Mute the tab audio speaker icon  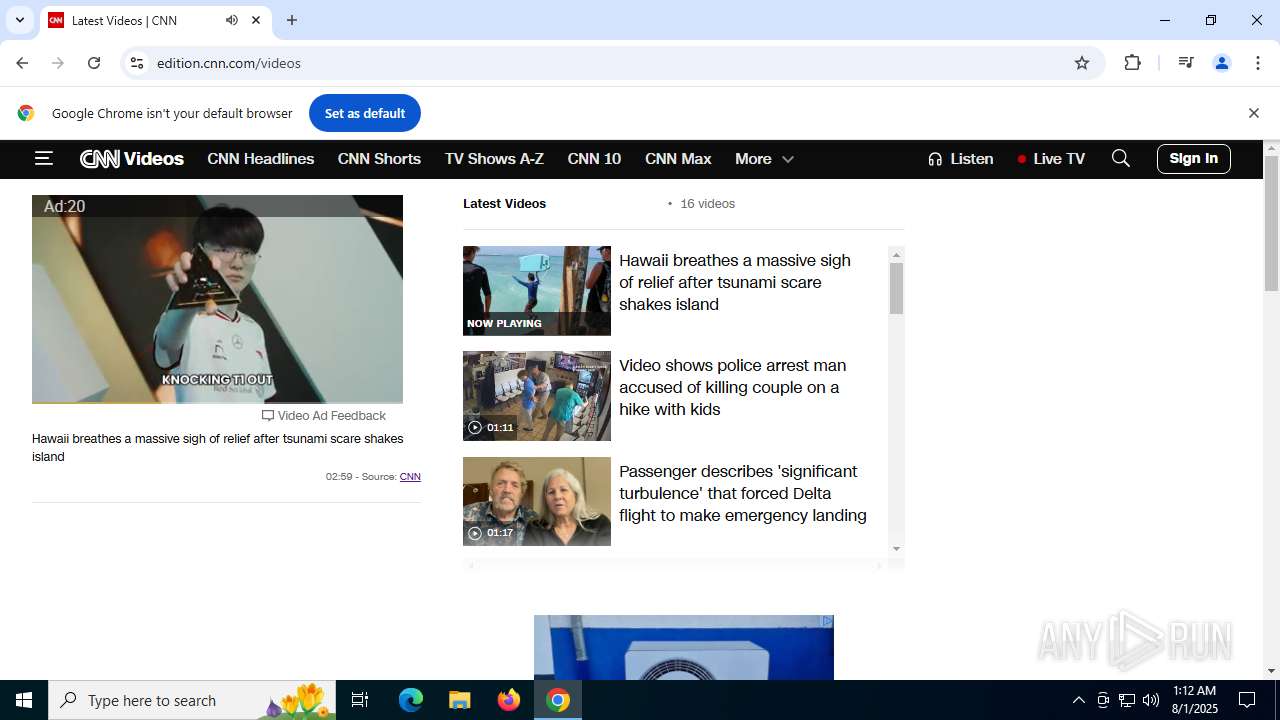[232, 20]
